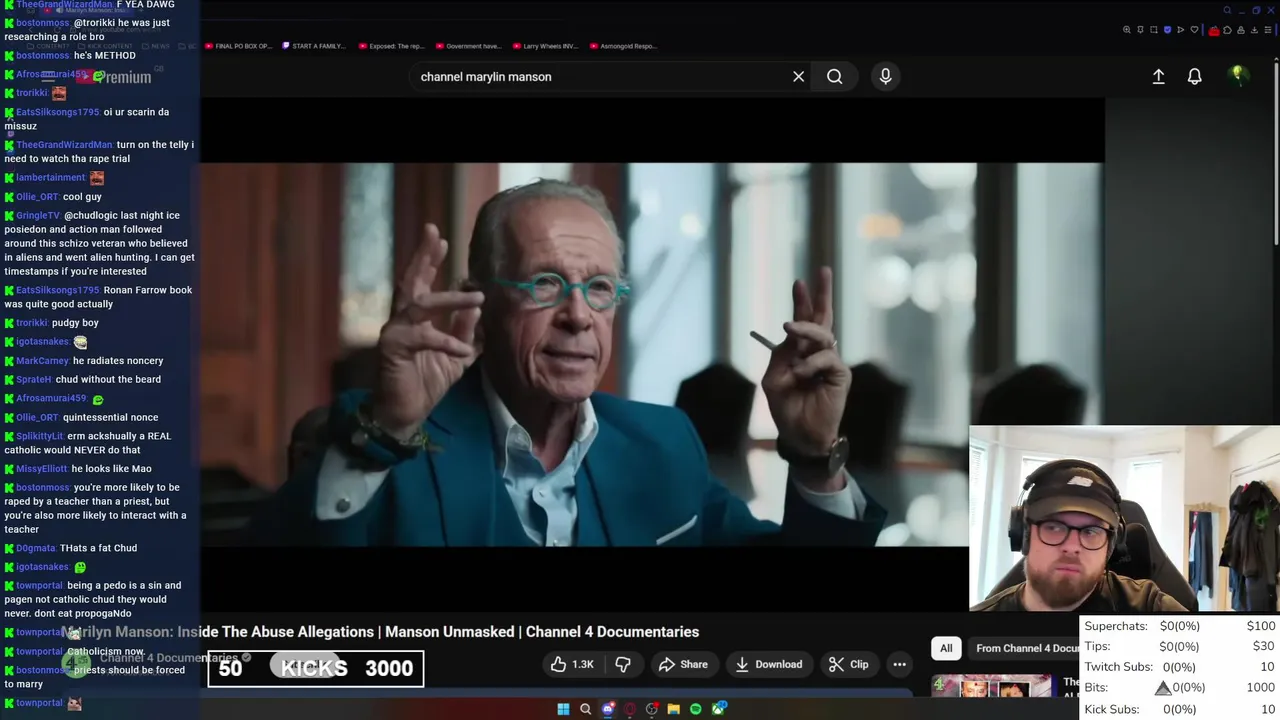Click chat username 'SplikityLit'
1280x720 pixels.
point(39,436)
